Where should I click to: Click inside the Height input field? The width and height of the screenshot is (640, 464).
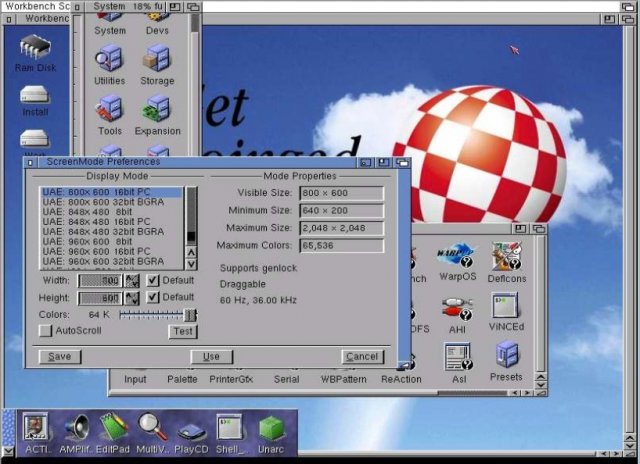click(100, 298)
